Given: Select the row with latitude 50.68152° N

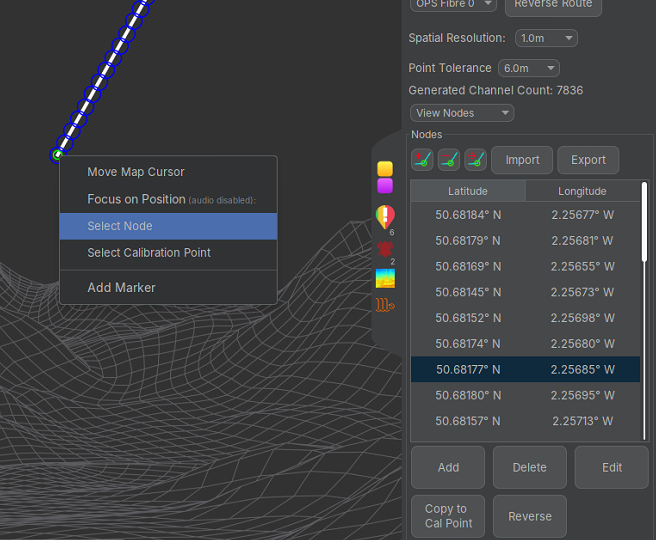Looking at the screenshot, I should 525,318.
